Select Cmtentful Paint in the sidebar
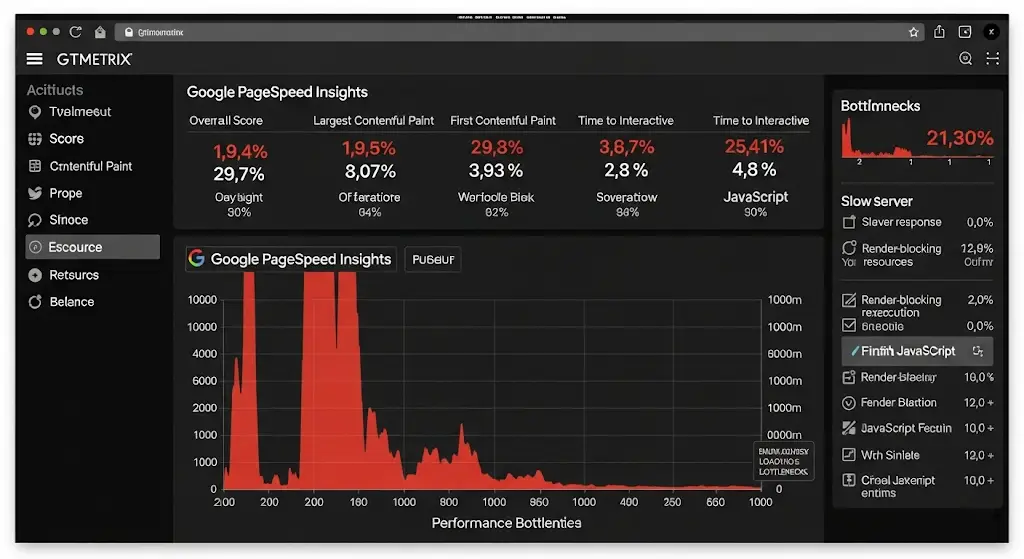Image resolution: width=1024 pixels, height=559 pixels. pyautogui.click(x=92, y=167)
